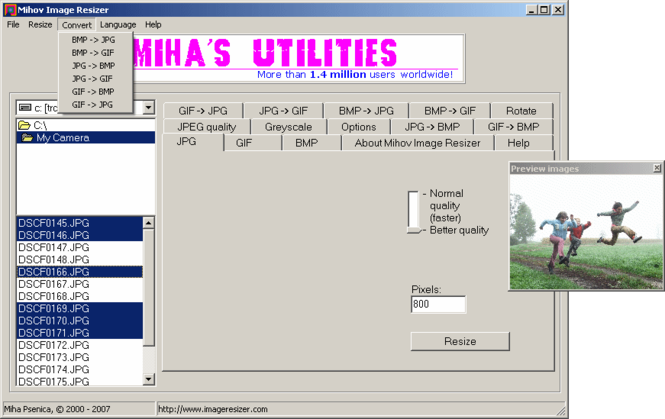Close the Preview images window

pyautogui.click(x=657, y=168)
